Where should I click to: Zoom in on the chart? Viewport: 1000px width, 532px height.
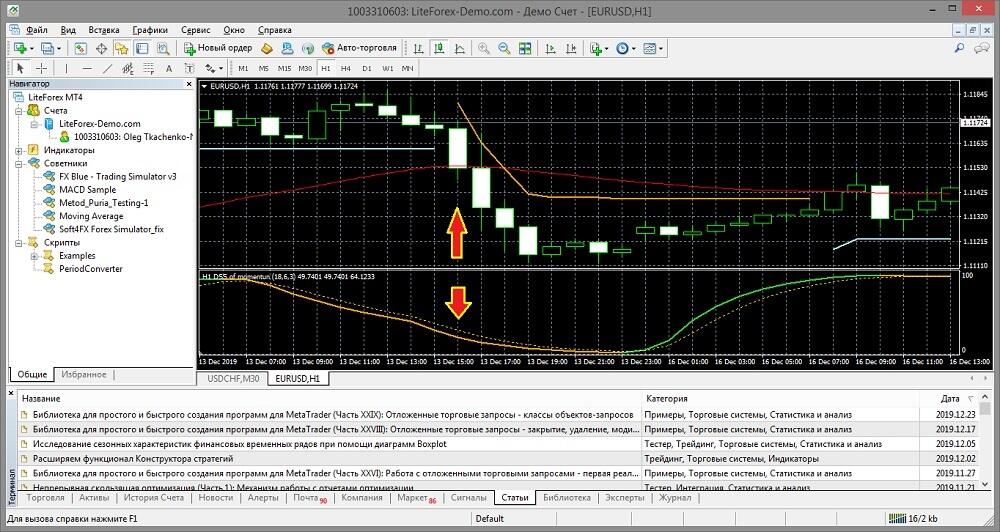click(484, 48)
